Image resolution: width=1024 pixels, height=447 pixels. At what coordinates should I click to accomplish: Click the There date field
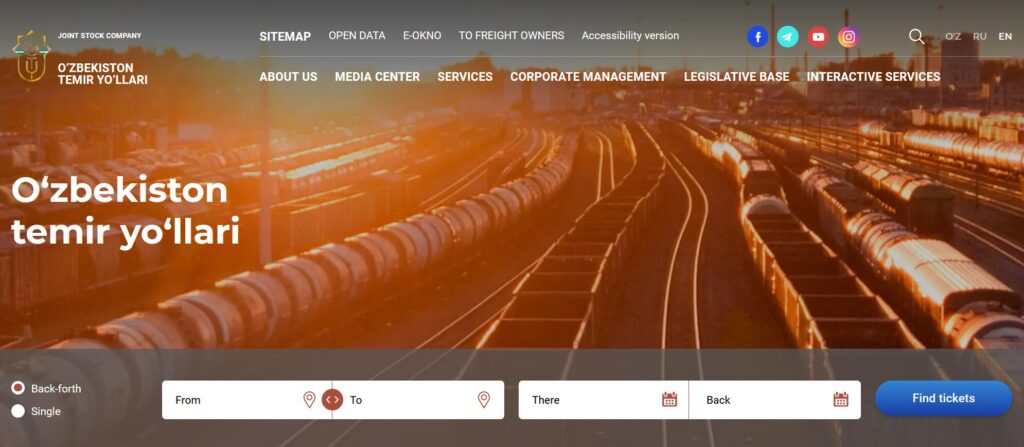[603, 399]
